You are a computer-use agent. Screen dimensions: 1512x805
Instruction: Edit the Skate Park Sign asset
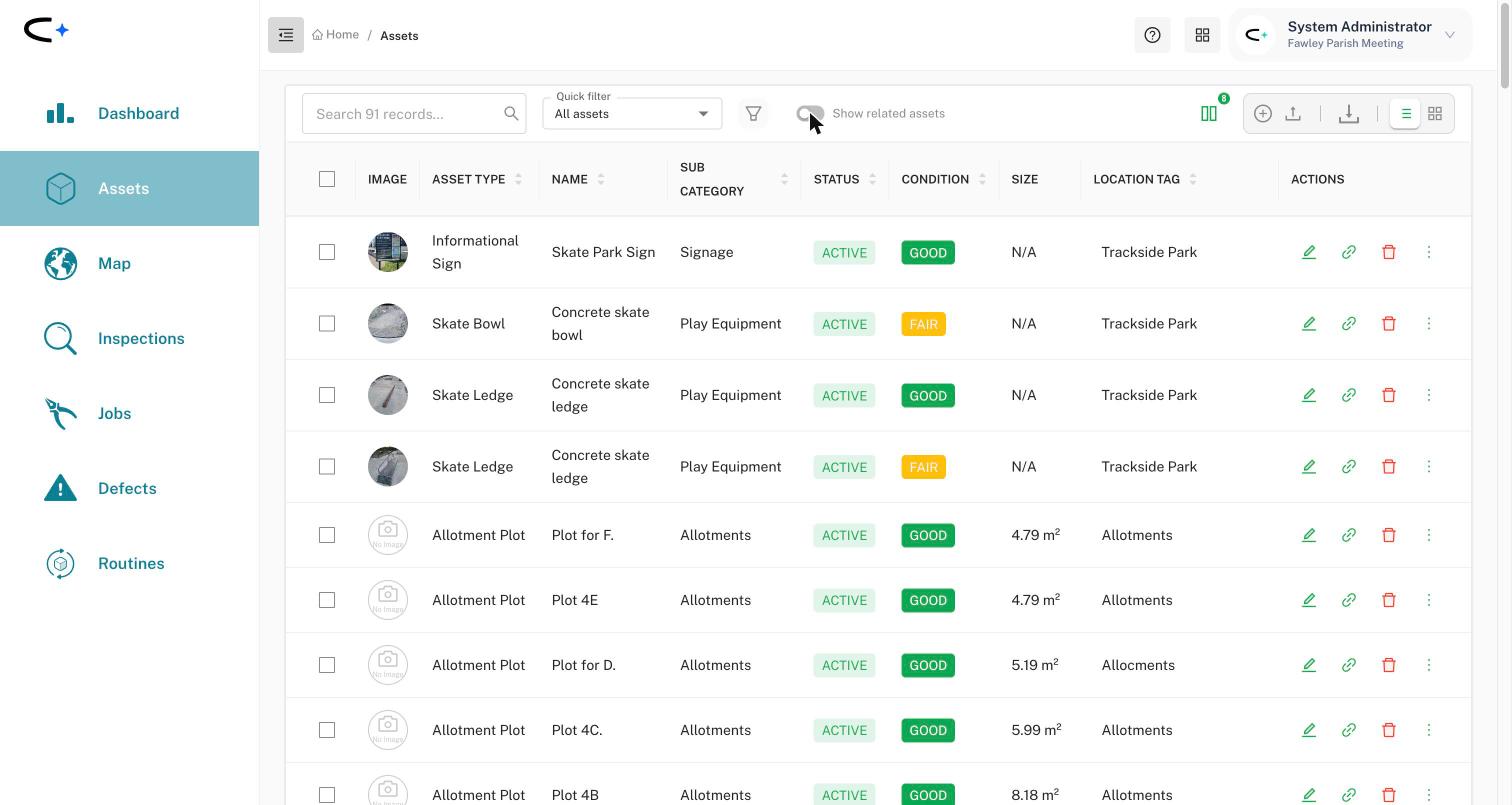(x=1309, y=252)
